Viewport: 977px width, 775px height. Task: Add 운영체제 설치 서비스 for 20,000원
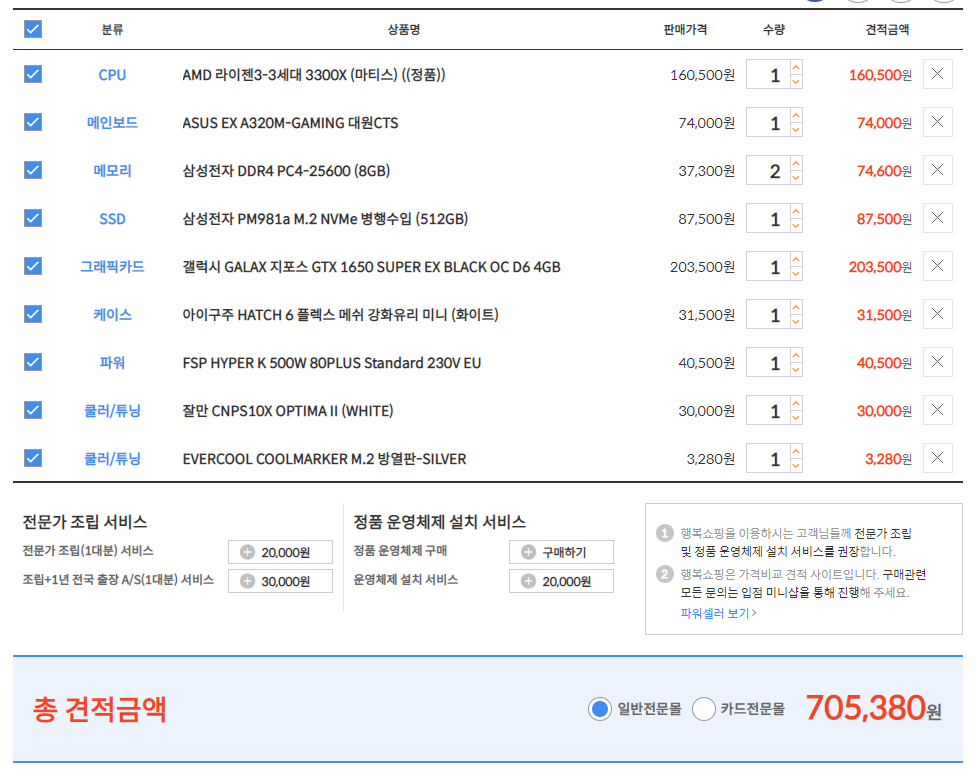pos(561,581)
